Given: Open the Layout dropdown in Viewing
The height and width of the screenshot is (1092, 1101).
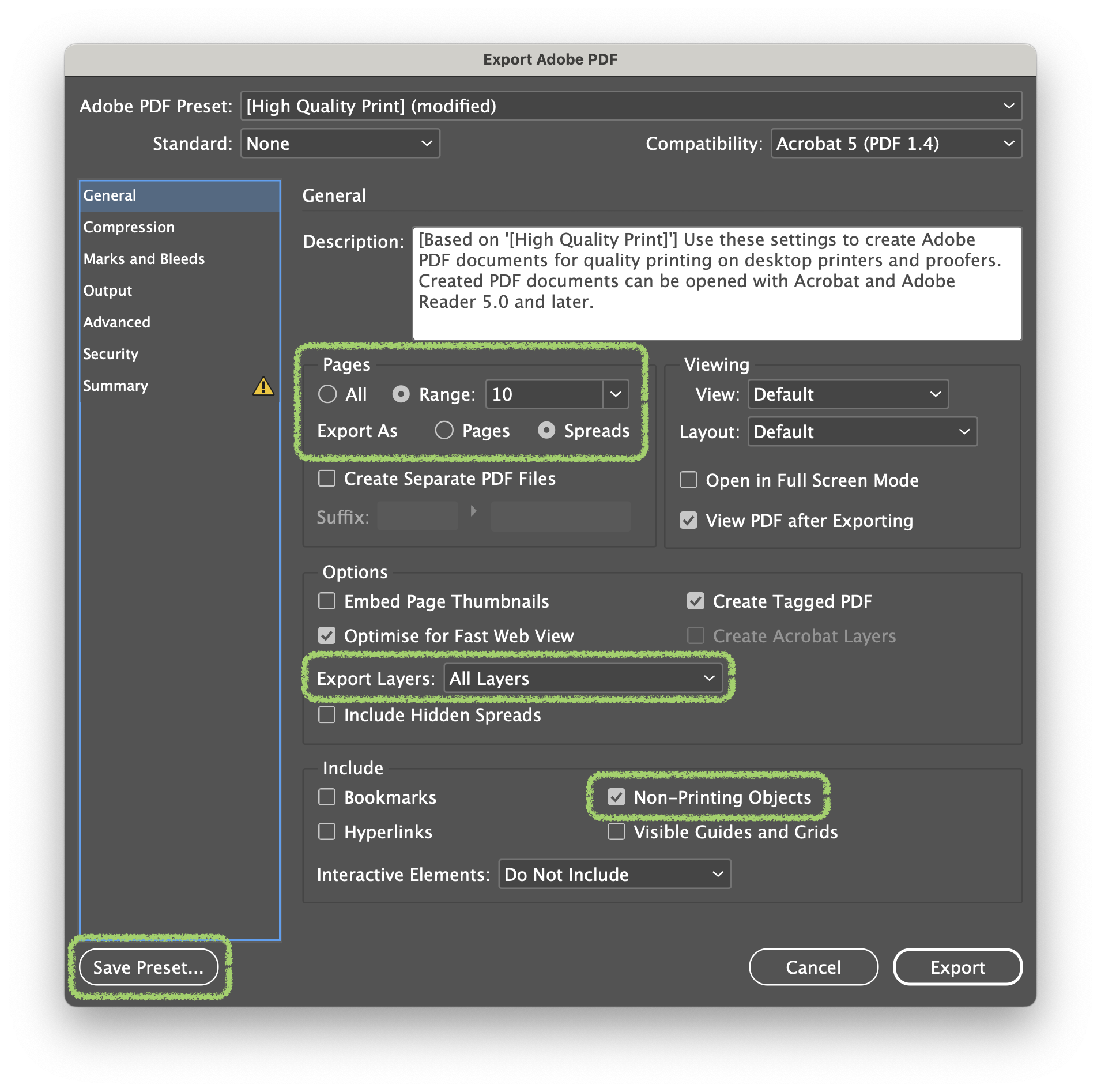Looking at the screenshot, I should (862, 432).
